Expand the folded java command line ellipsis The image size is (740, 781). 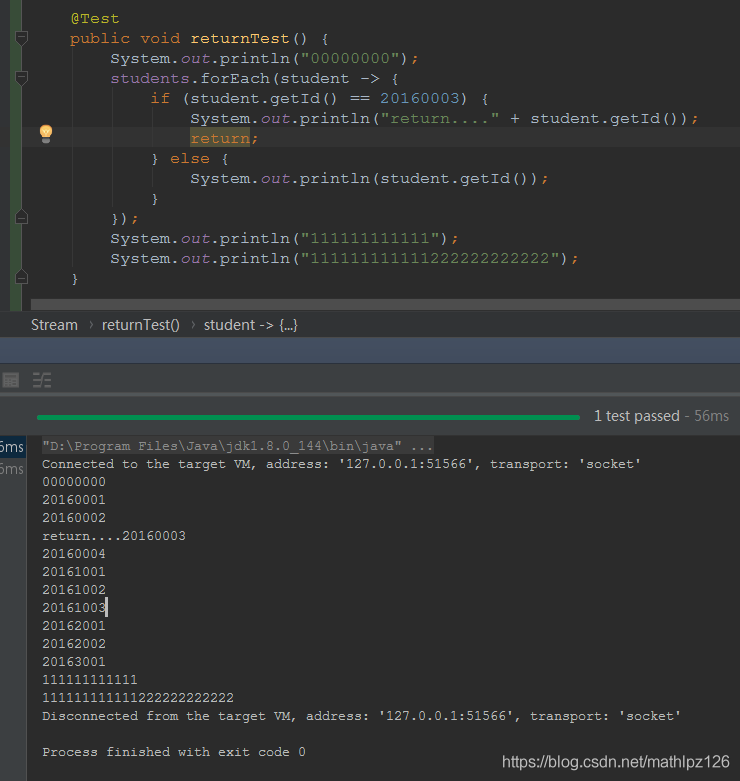(x=421, y=445)
